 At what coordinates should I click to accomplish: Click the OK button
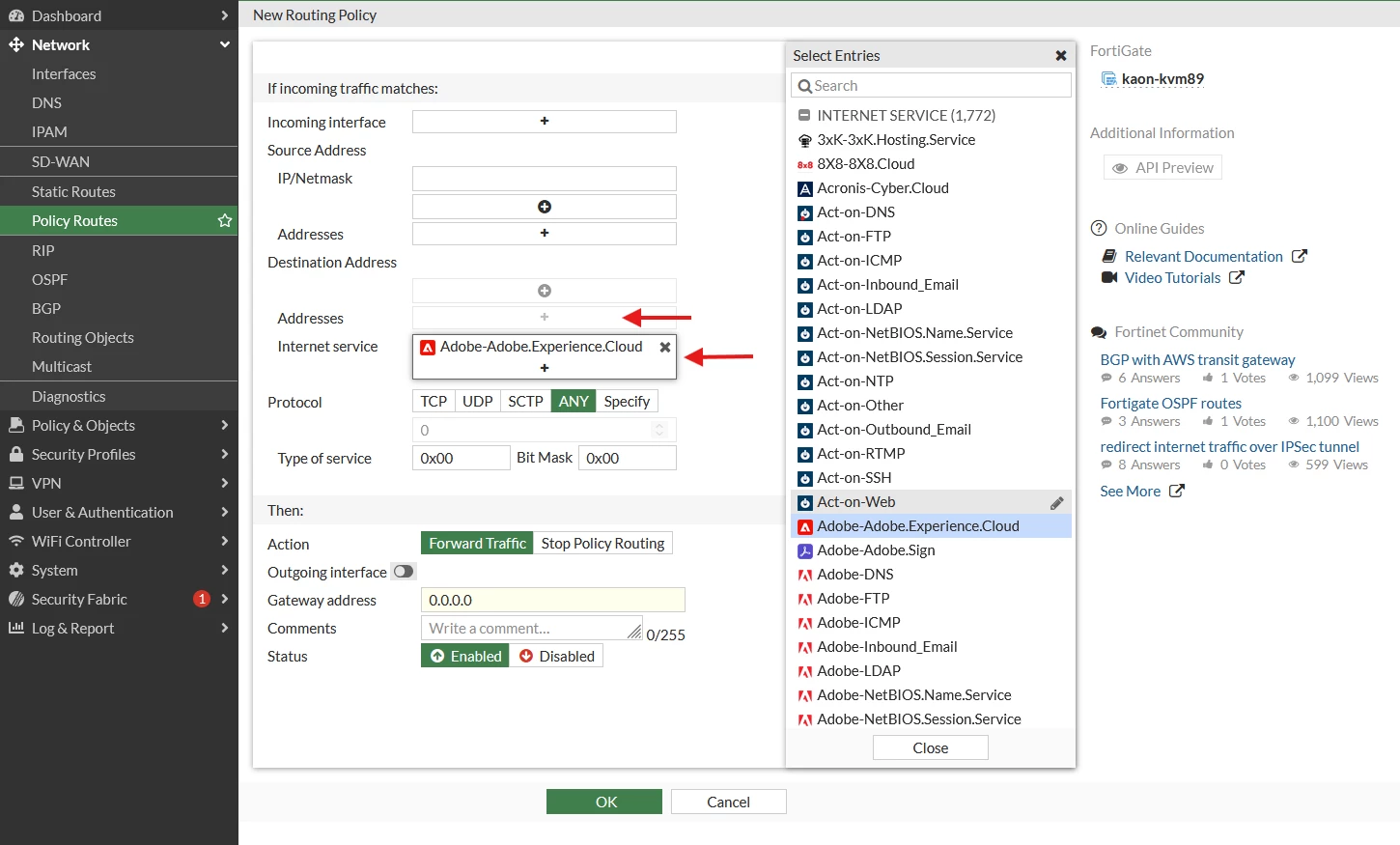[x=604, y=802]
